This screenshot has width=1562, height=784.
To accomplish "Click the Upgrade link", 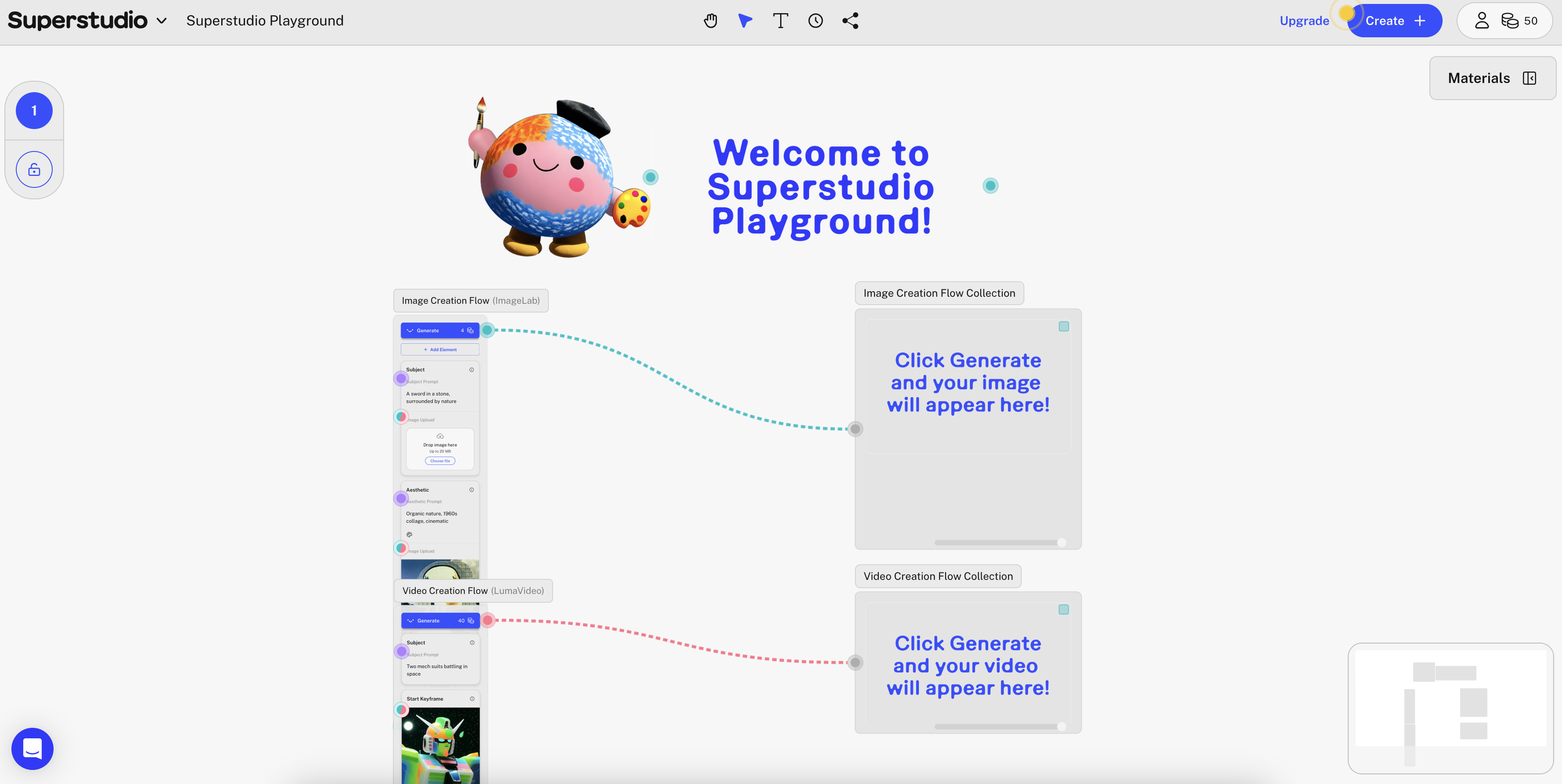I will point(1304,21).
